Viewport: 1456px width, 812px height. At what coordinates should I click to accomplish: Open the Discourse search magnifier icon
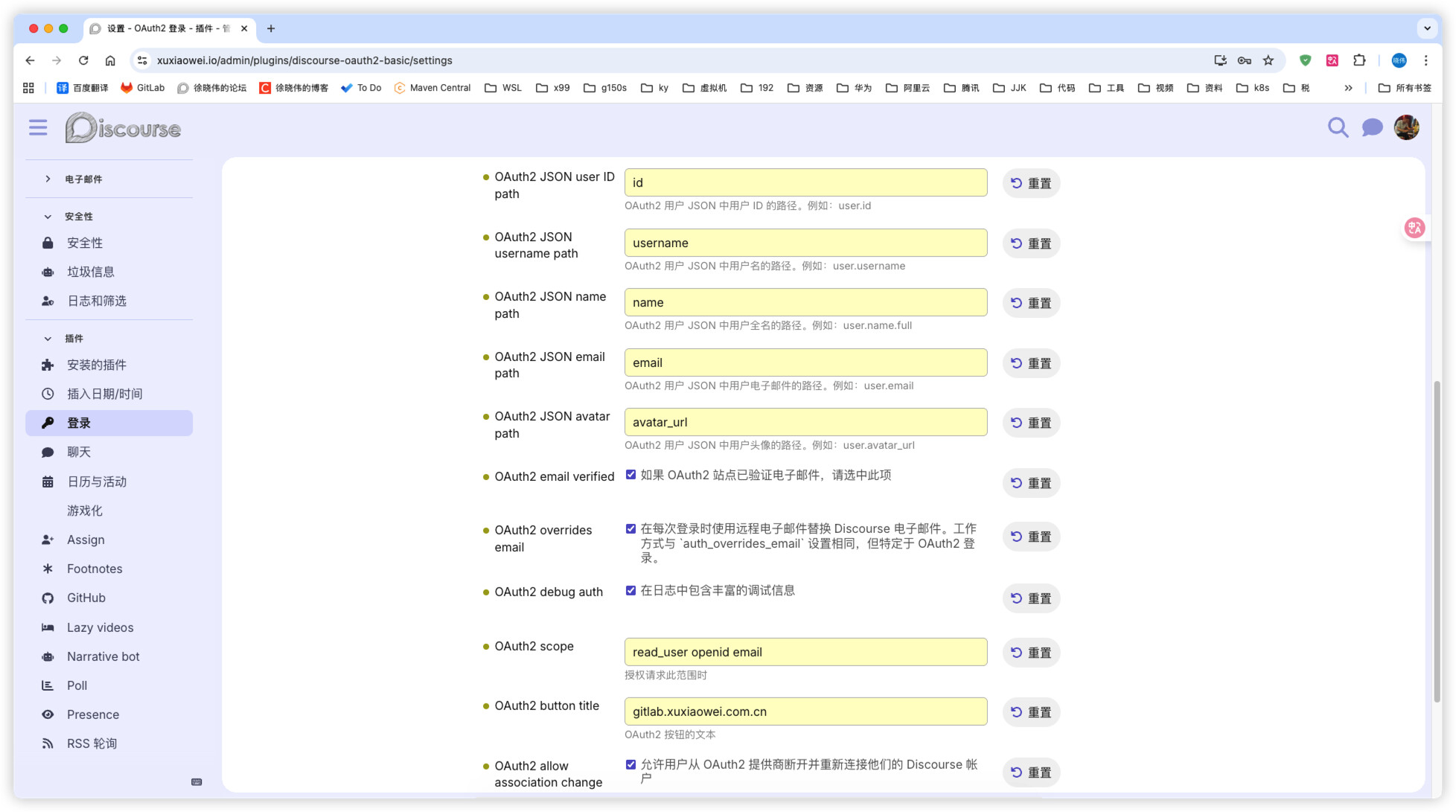point(1337,128)
